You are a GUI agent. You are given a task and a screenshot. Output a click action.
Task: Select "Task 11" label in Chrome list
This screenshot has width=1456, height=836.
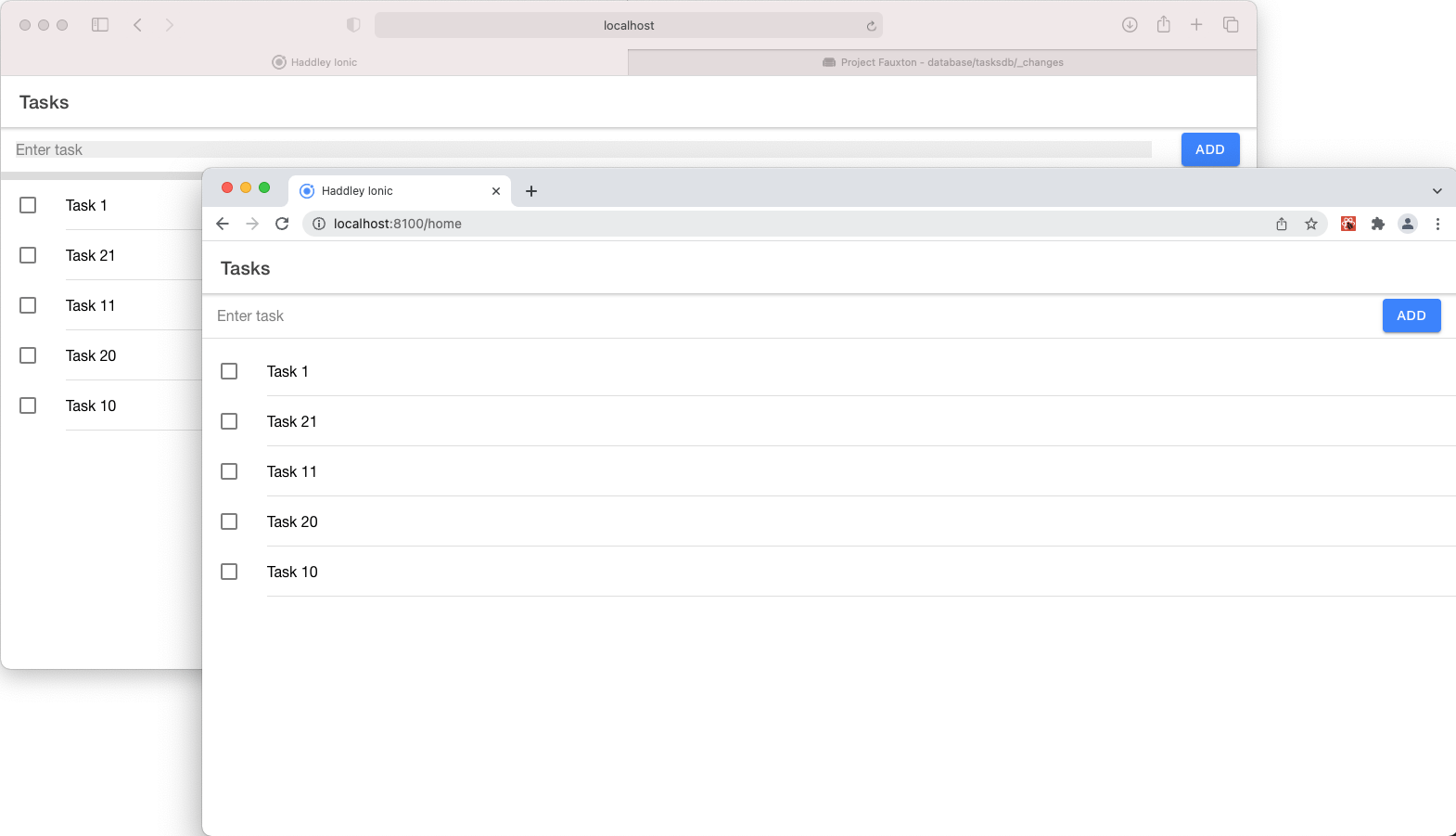292,471
